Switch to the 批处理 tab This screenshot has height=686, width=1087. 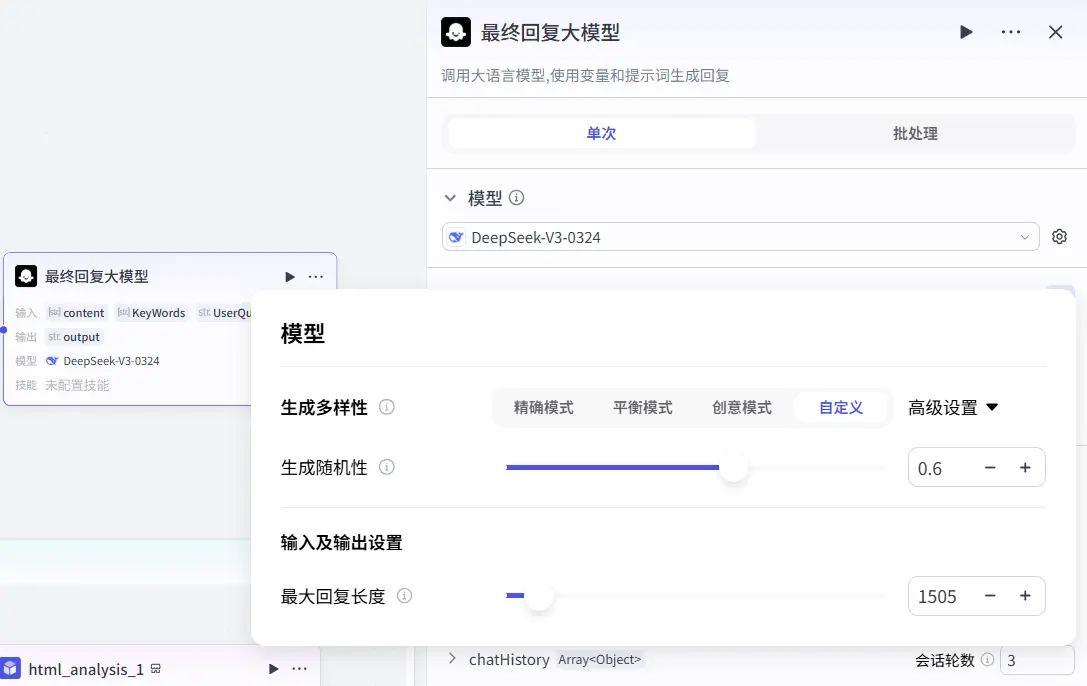point(914,132)
